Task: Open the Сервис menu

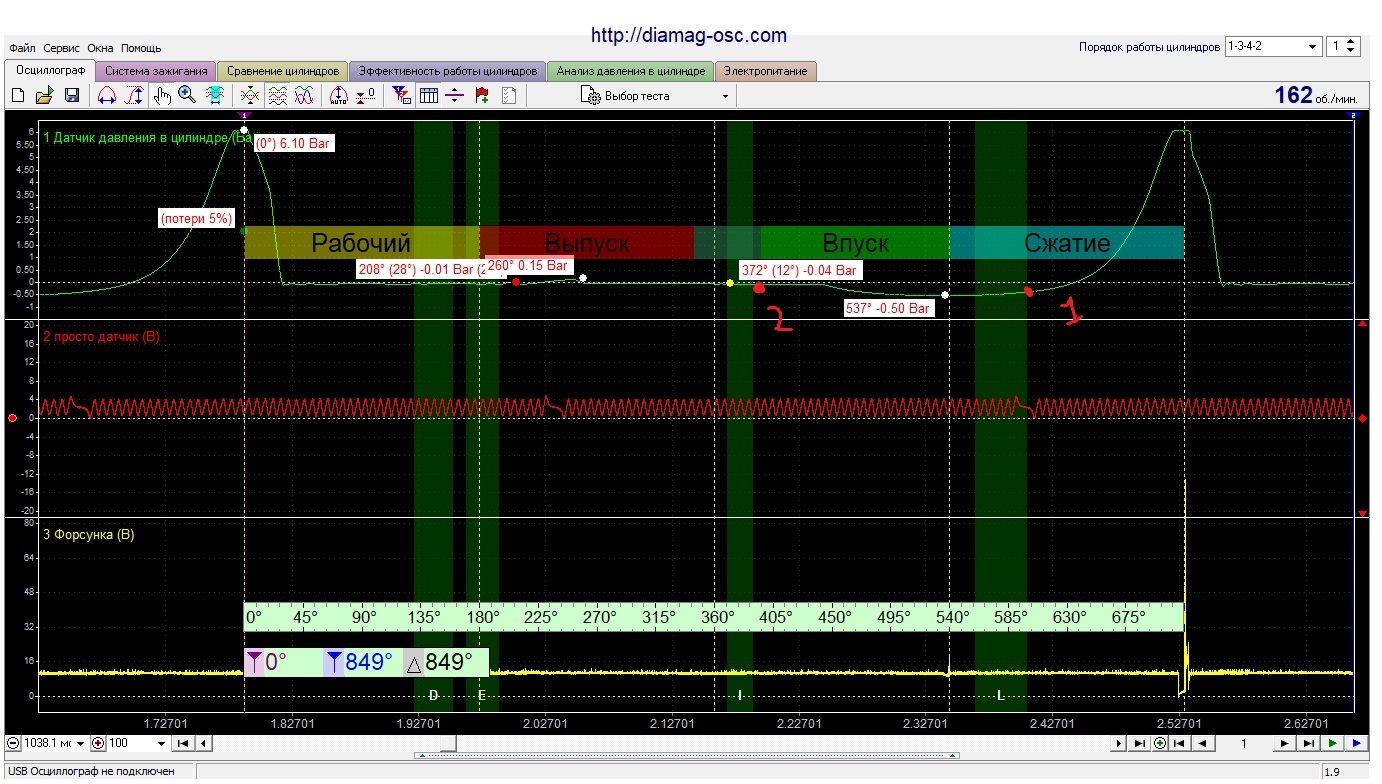Action: pyautogui.click(x=61, y=48)
